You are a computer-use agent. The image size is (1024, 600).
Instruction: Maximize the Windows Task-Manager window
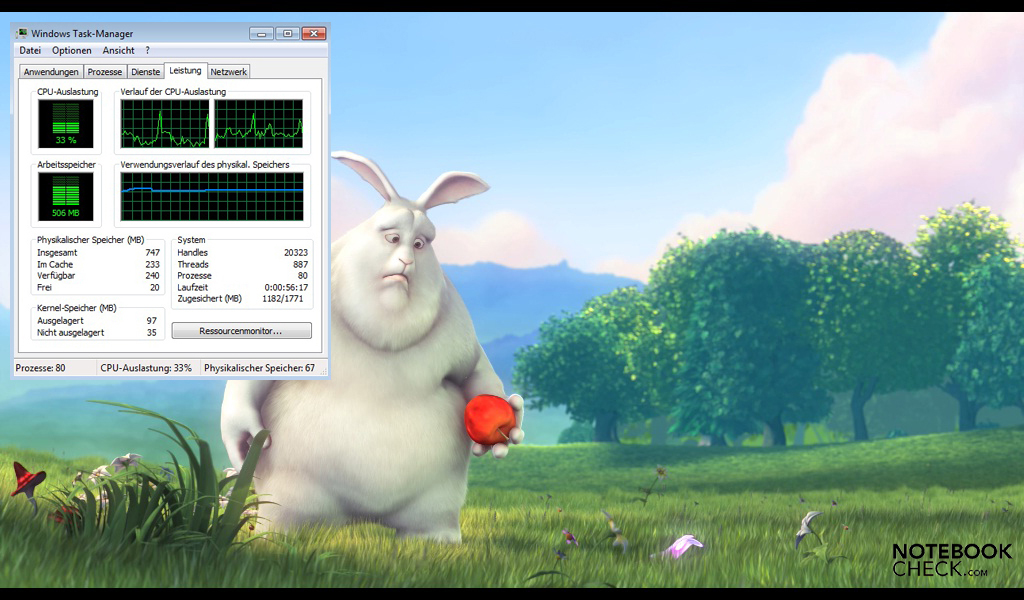287,33
